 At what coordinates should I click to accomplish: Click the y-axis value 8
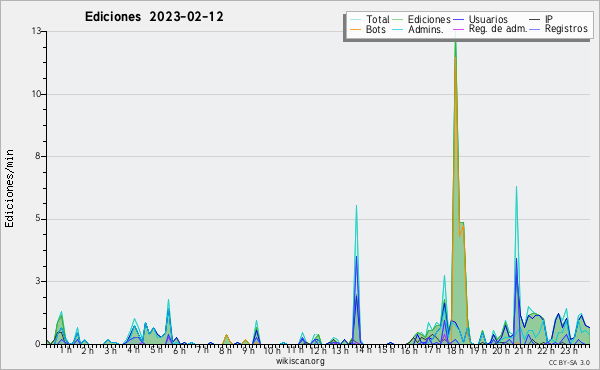click(39, 156)
